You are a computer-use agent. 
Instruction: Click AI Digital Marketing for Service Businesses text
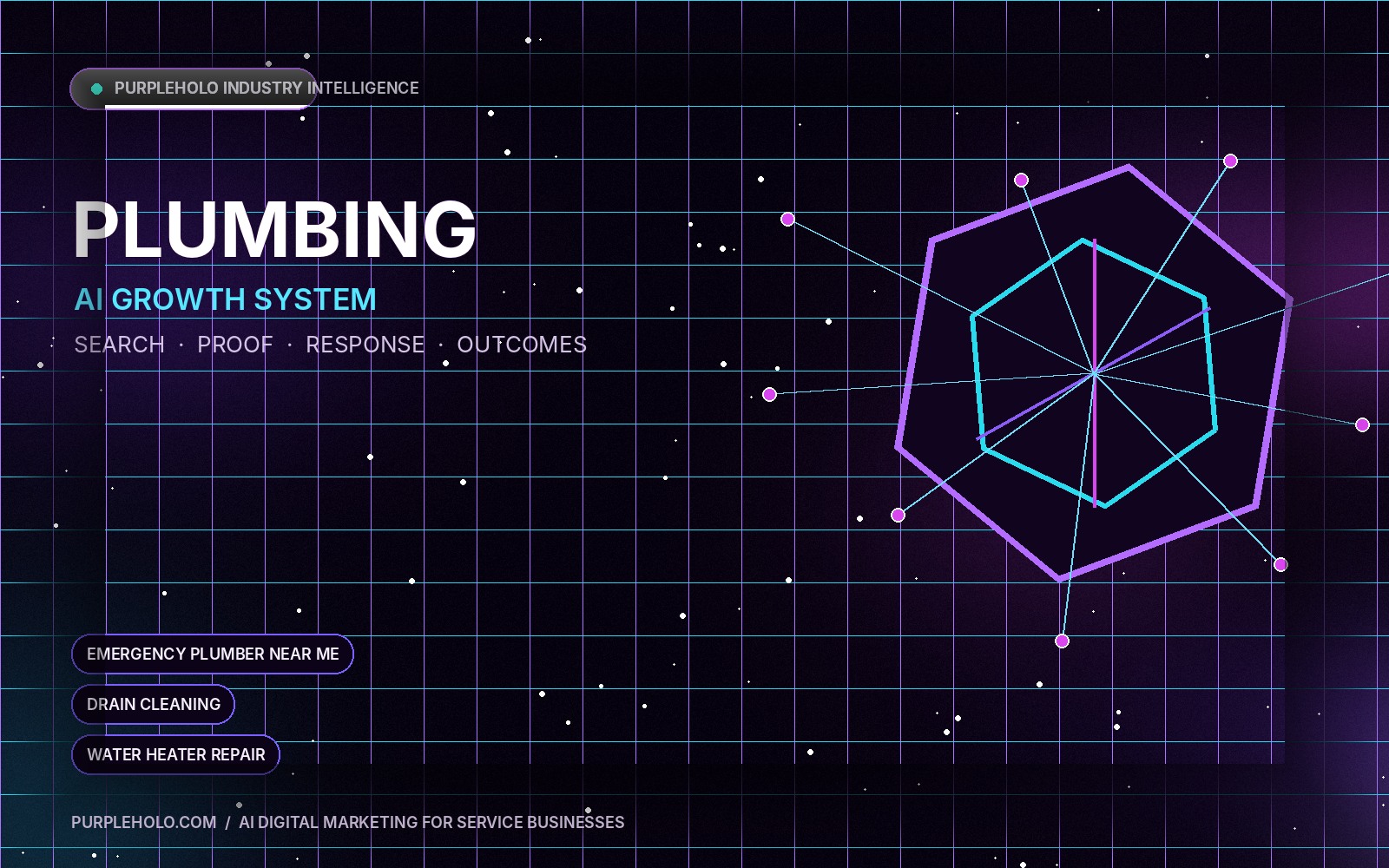(x=431, y=822)
